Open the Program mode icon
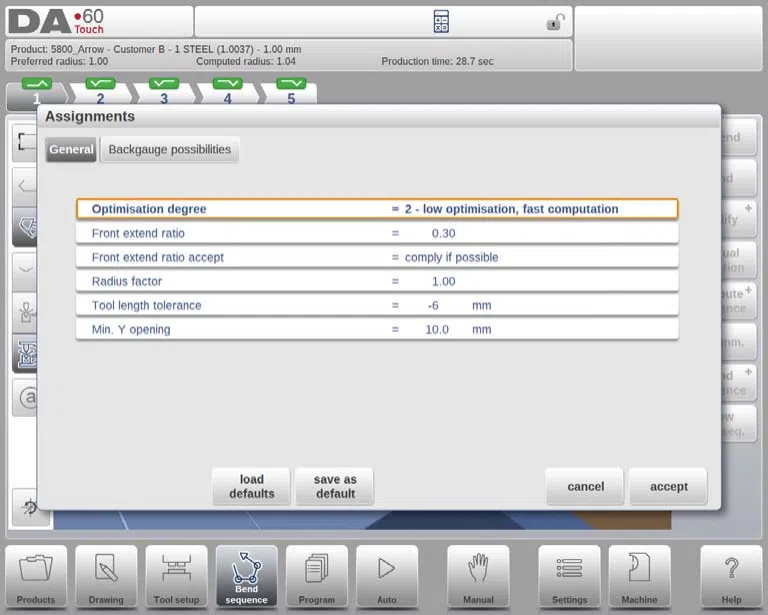Viewport: 768px width, 615px height. point(316,577)
